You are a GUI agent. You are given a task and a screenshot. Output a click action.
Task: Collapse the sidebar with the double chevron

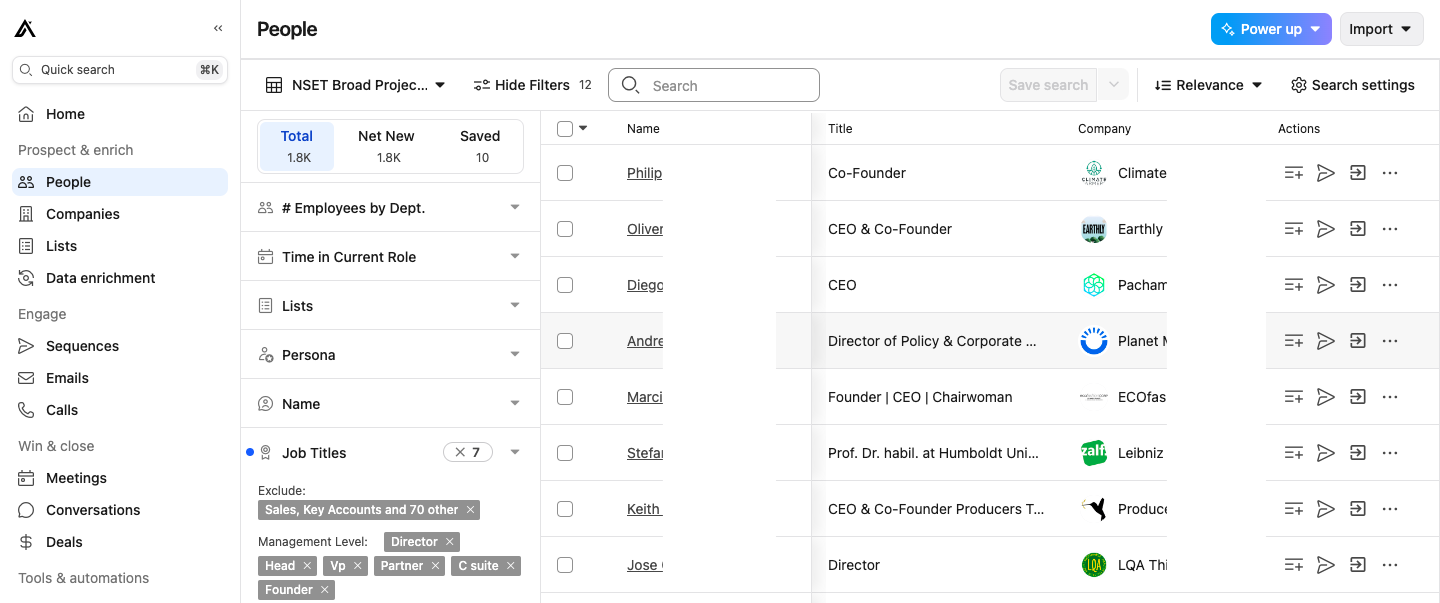[218, 29]
